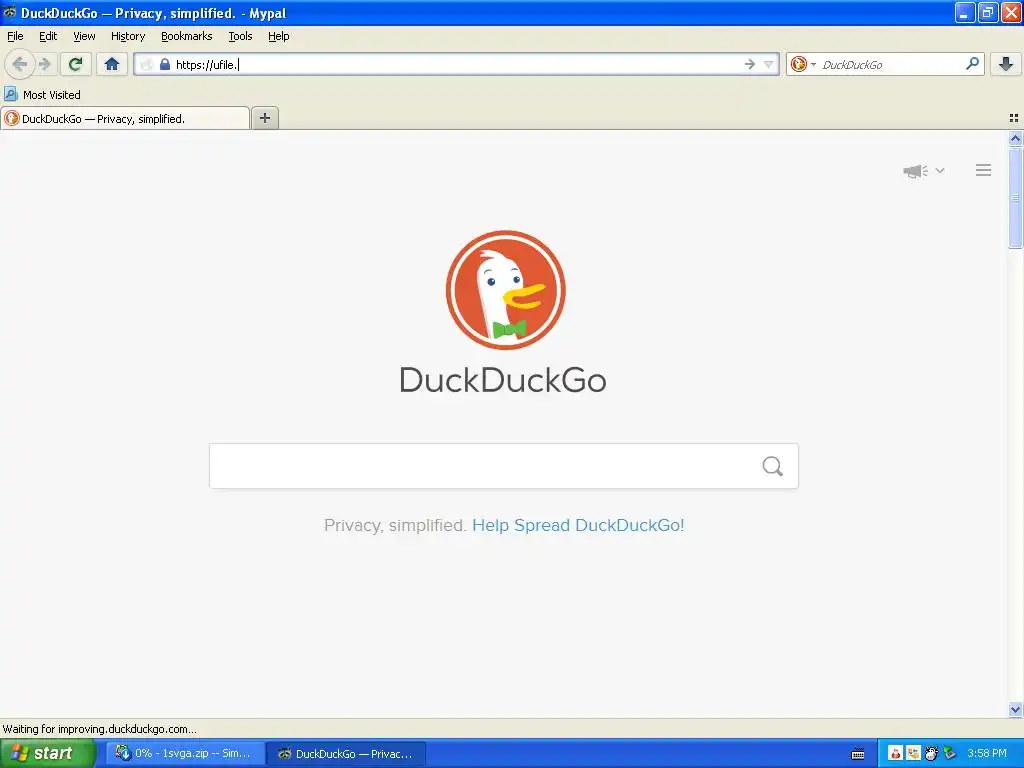1024x768 pixels.
Task: Click the vertical scrollbar thumb
Action: (1015, 197)
